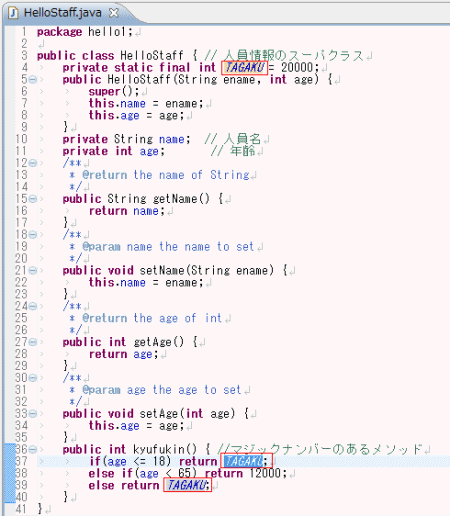Screen dimensions: 450x516
Task: Click line number 10 in the gutter
Action: (x=21, y=139)
